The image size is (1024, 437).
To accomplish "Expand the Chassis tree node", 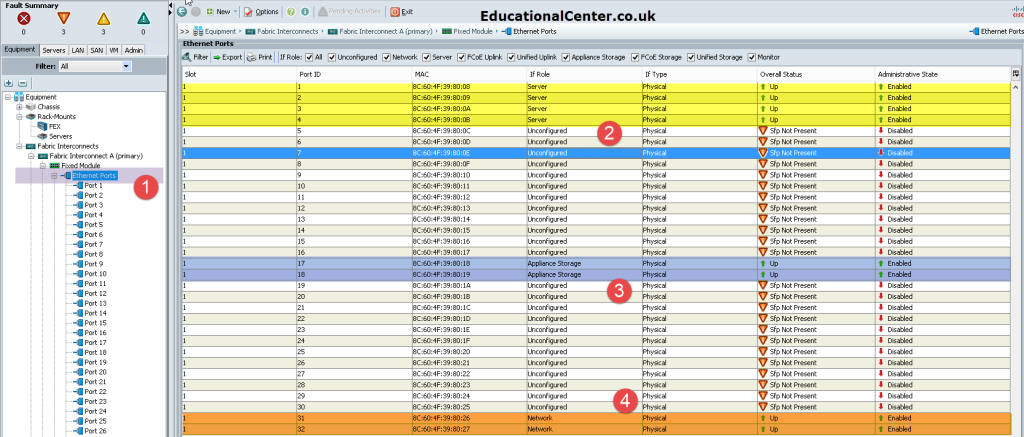I will coord(19,107).
